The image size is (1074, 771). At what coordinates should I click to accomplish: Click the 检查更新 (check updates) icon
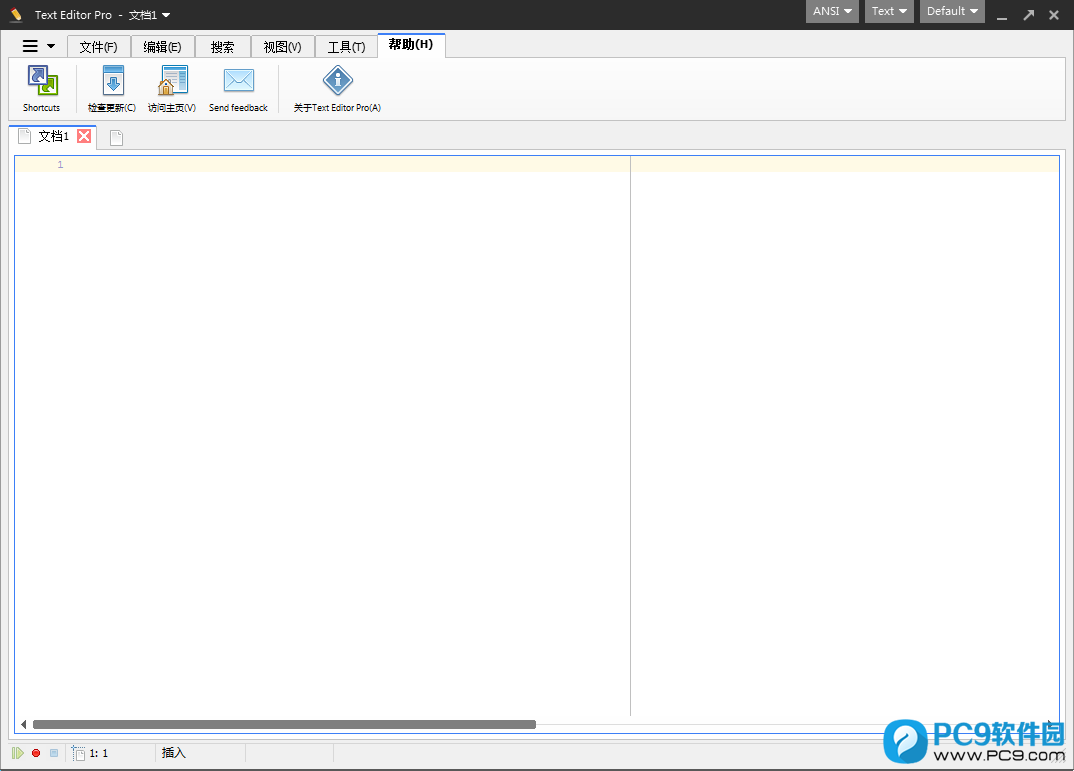111,80
